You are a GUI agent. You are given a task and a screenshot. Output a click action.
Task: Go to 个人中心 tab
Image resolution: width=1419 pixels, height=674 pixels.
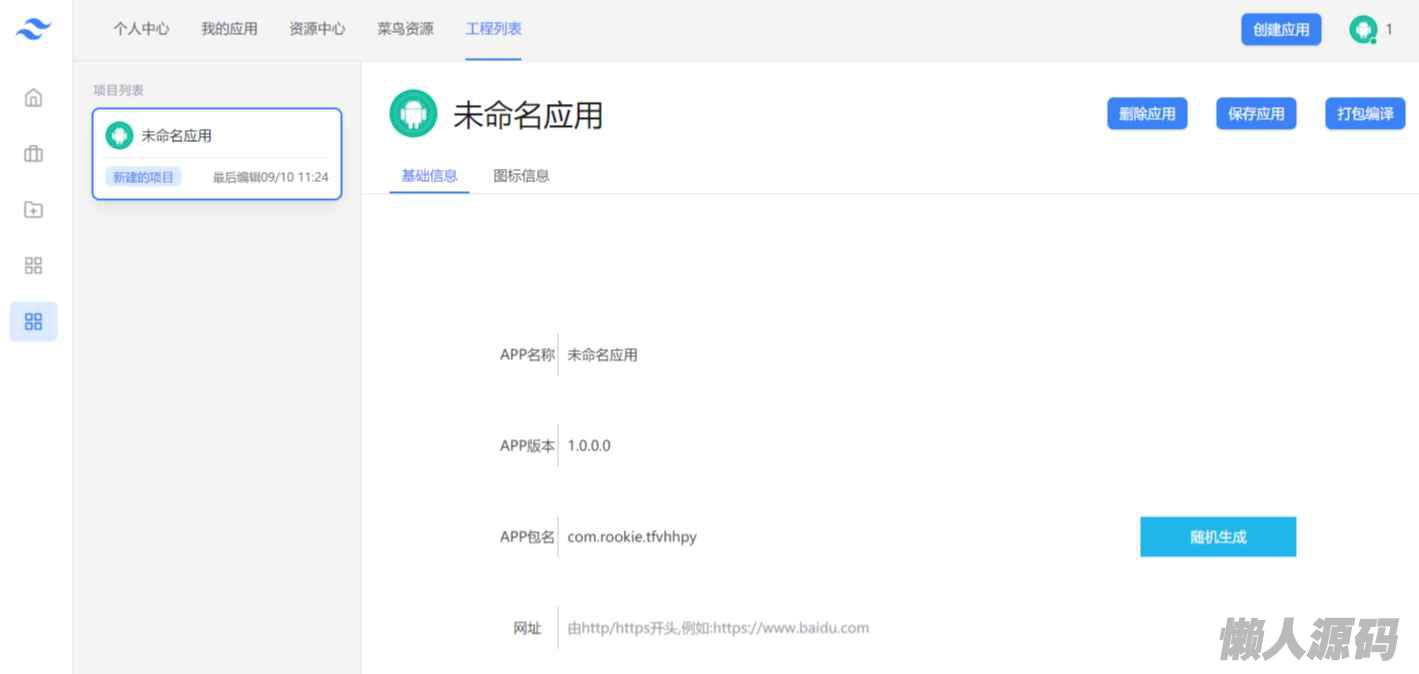[141, 29]
